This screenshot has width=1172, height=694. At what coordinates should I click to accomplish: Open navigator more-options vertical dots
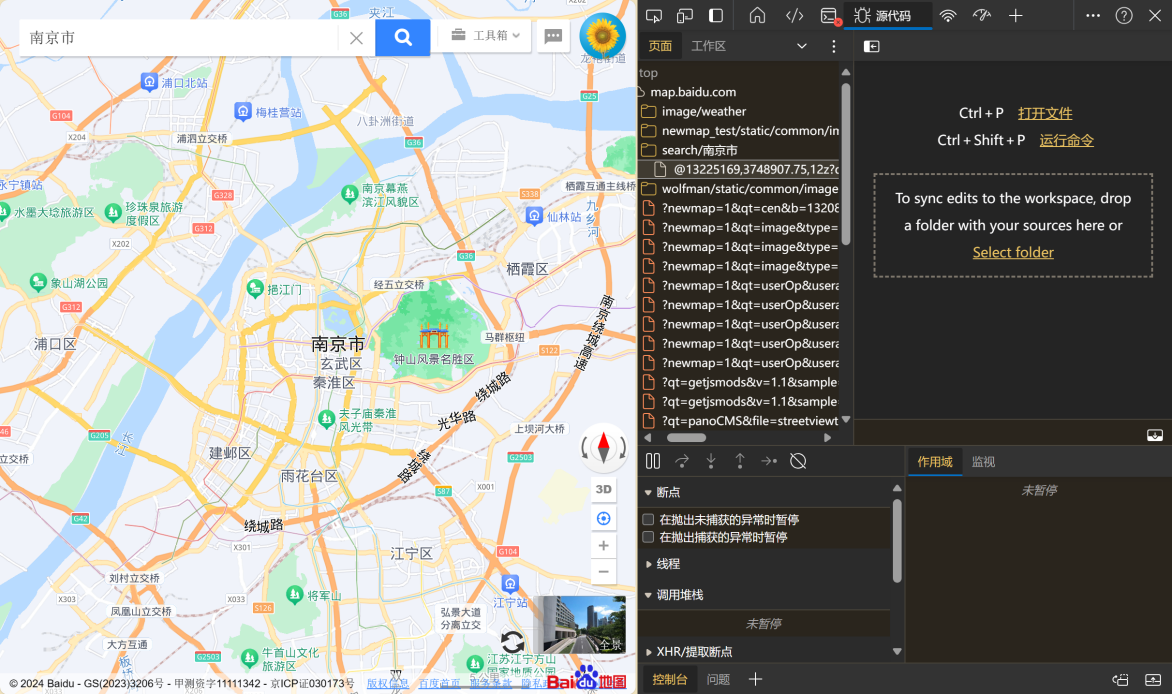click(x=833, y=46)
